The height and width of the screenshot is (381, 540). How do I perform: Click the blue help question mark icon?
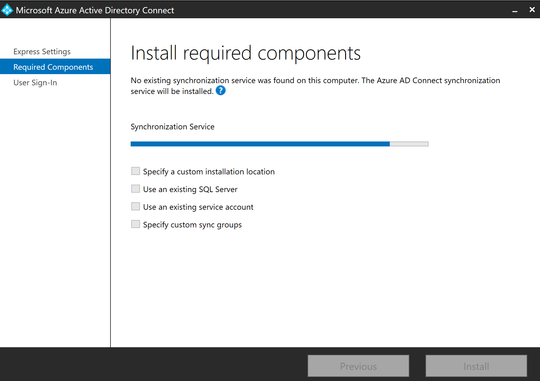point(220,91)
